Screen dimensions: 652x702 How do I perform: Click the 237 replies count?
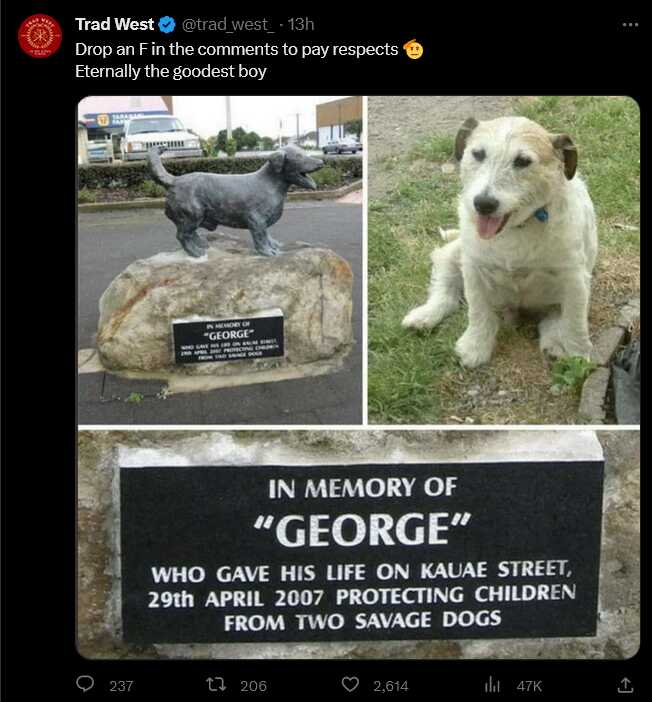[x=121, y=685]
